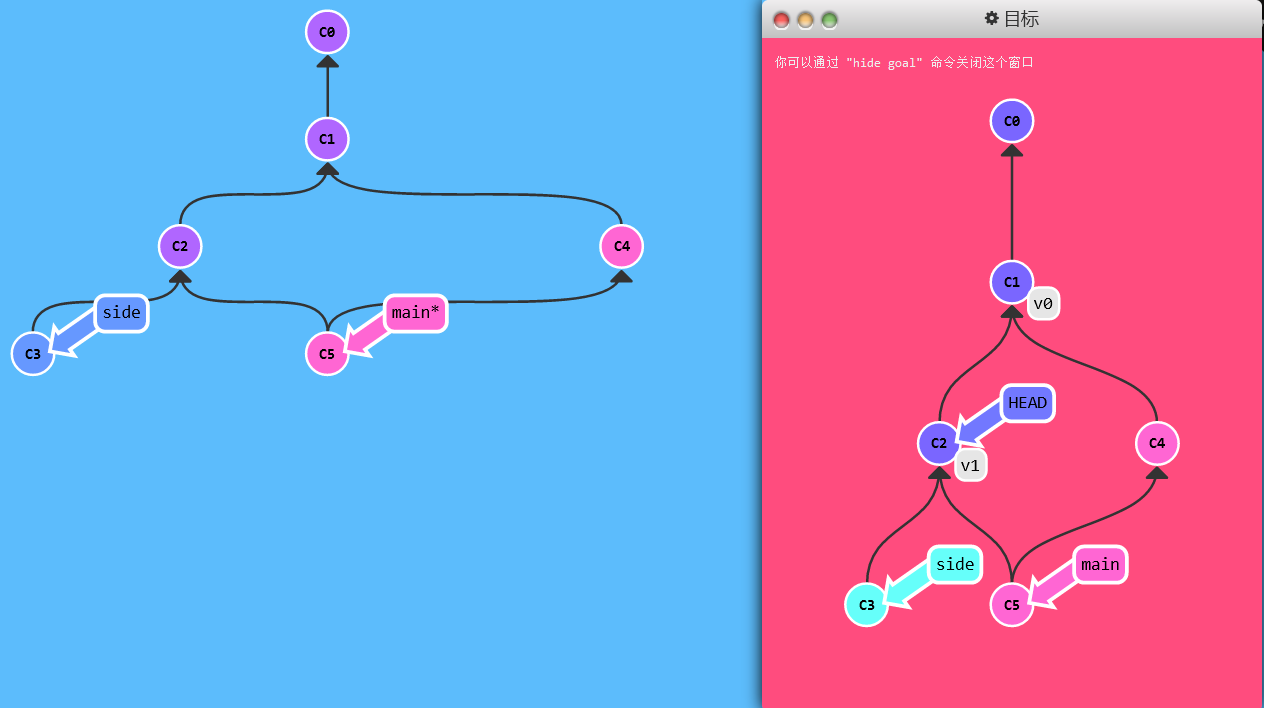Screen dimensions: 1264x708
Task: Select the v1 tag in the goal window
Action: 970,465
